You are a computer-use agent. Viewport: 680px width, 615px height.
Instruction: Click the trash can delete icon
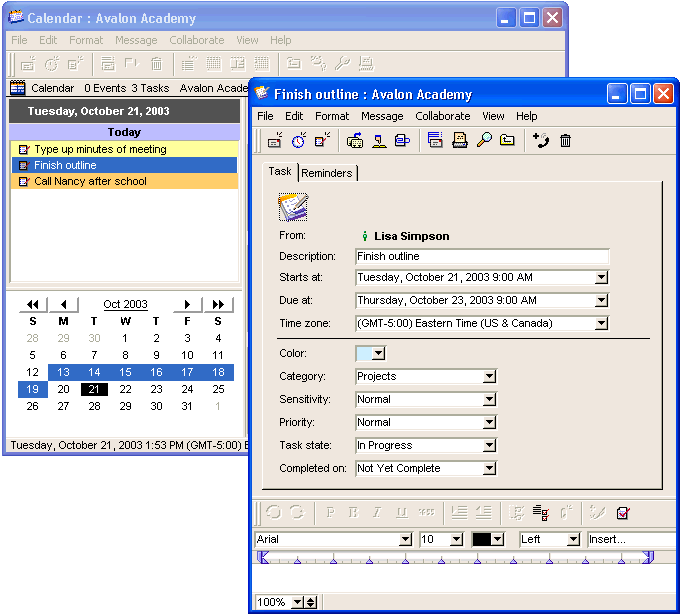point(565,141)
